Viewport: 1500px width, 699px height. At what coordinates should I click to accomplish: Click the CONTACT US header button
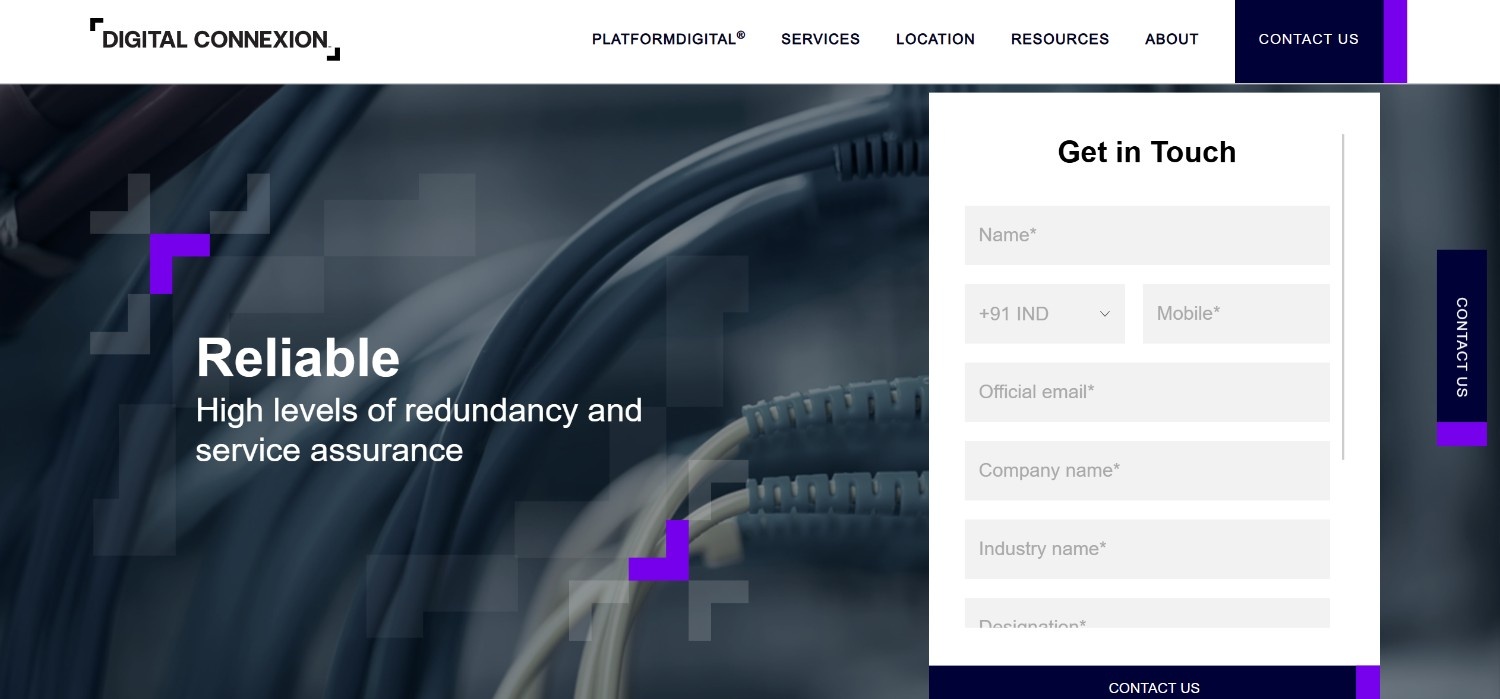pos(1308,39)
